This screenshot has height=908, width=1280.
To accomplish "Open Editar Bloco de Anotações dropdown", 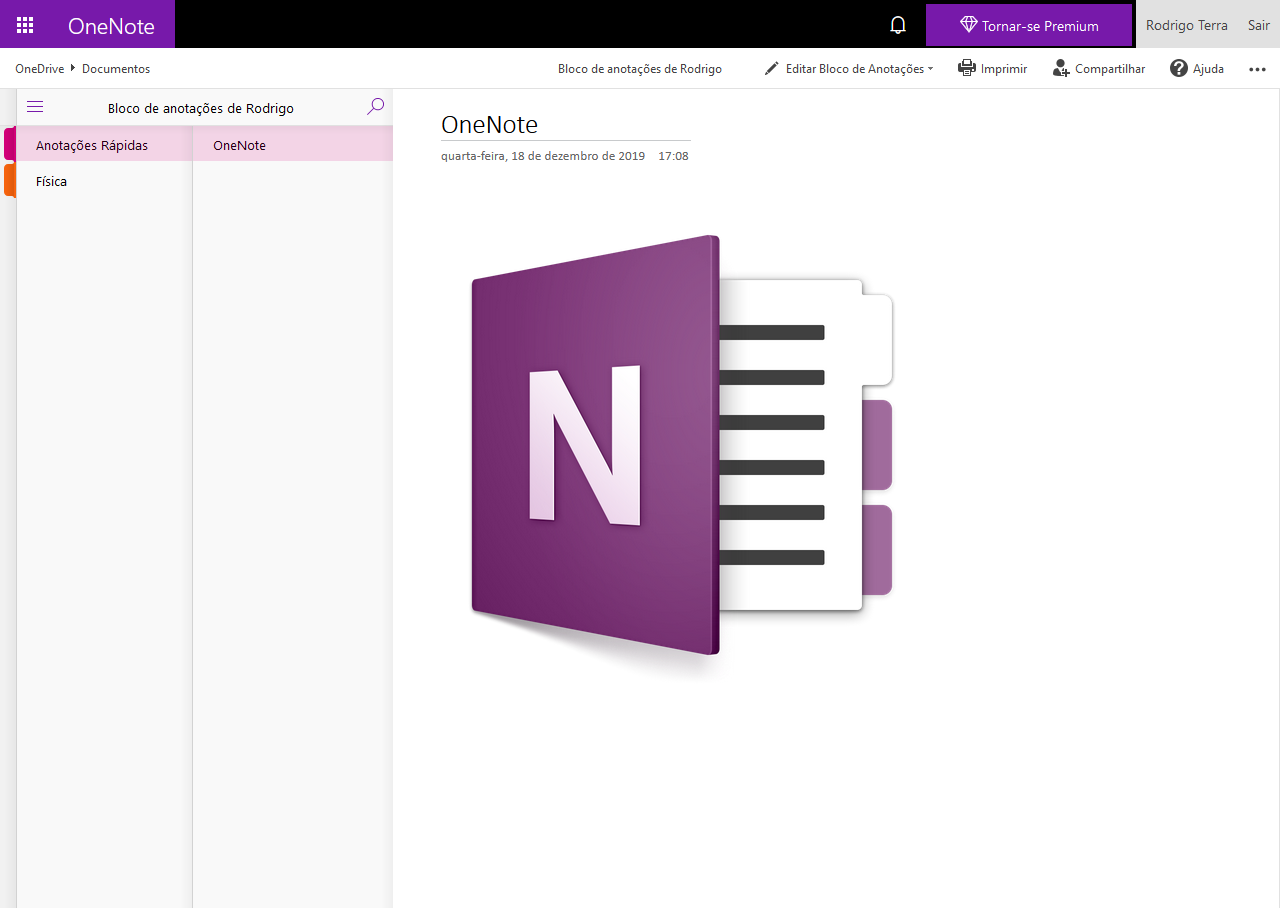I will 849,69.
